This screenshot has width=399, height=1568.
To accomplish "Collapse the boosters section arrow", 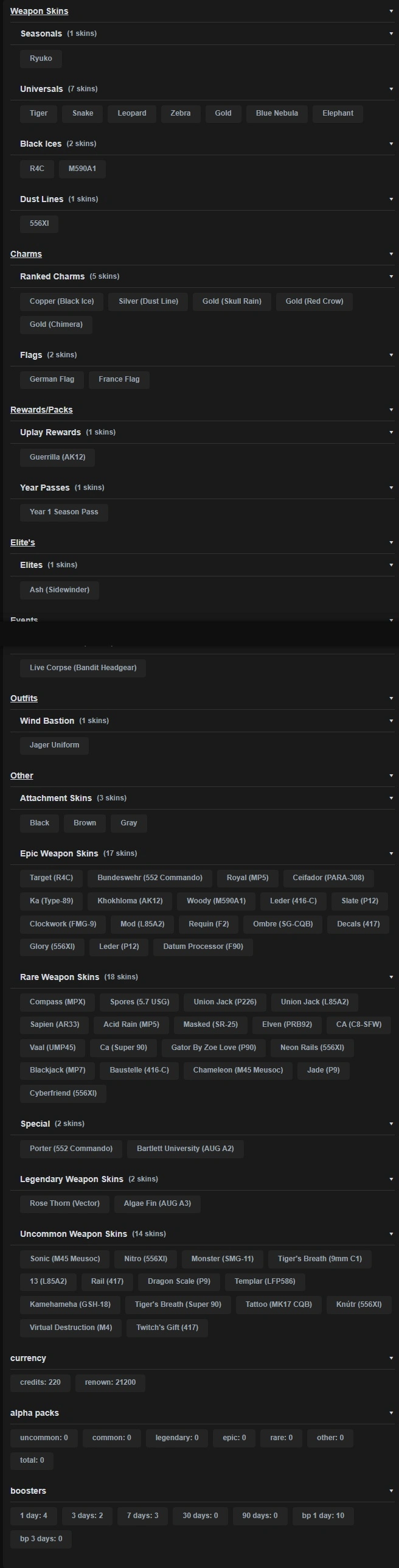I will [x=391, y=1491].
